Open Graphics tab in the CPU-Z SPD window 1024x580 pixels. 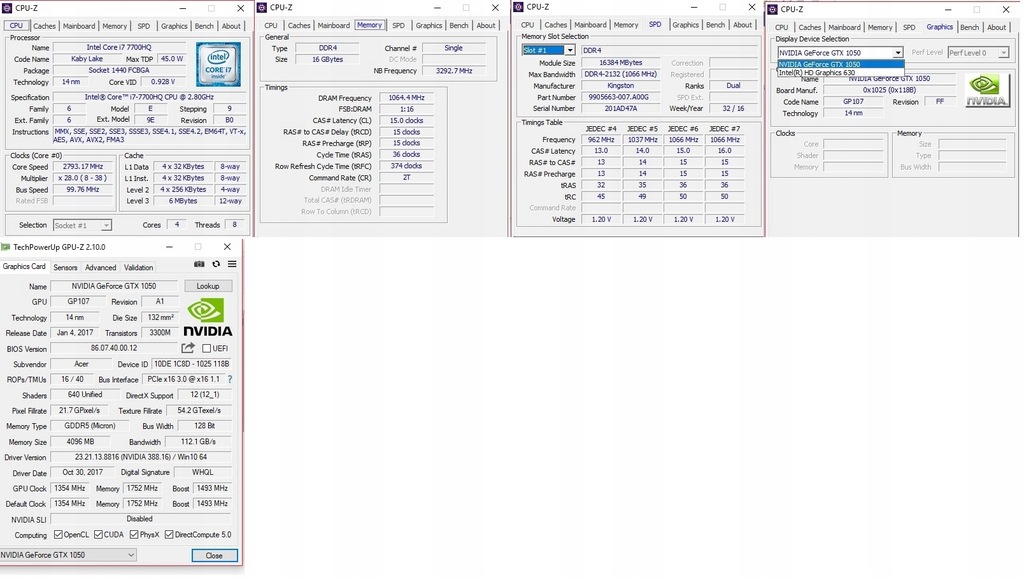click(x=686, y=25)
